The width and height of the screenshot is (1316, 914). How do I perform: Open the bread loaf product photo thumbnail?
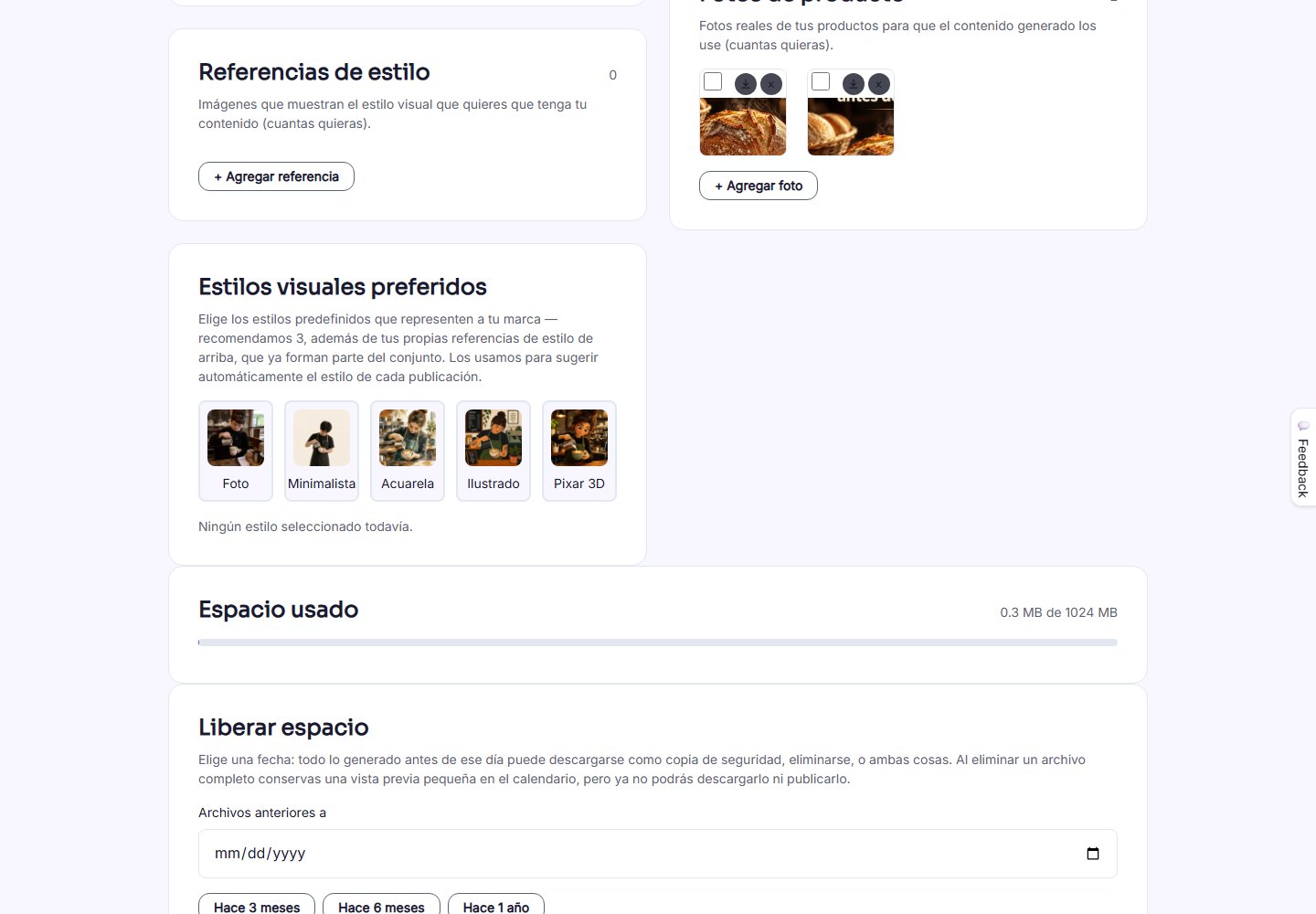pos(743,126)
